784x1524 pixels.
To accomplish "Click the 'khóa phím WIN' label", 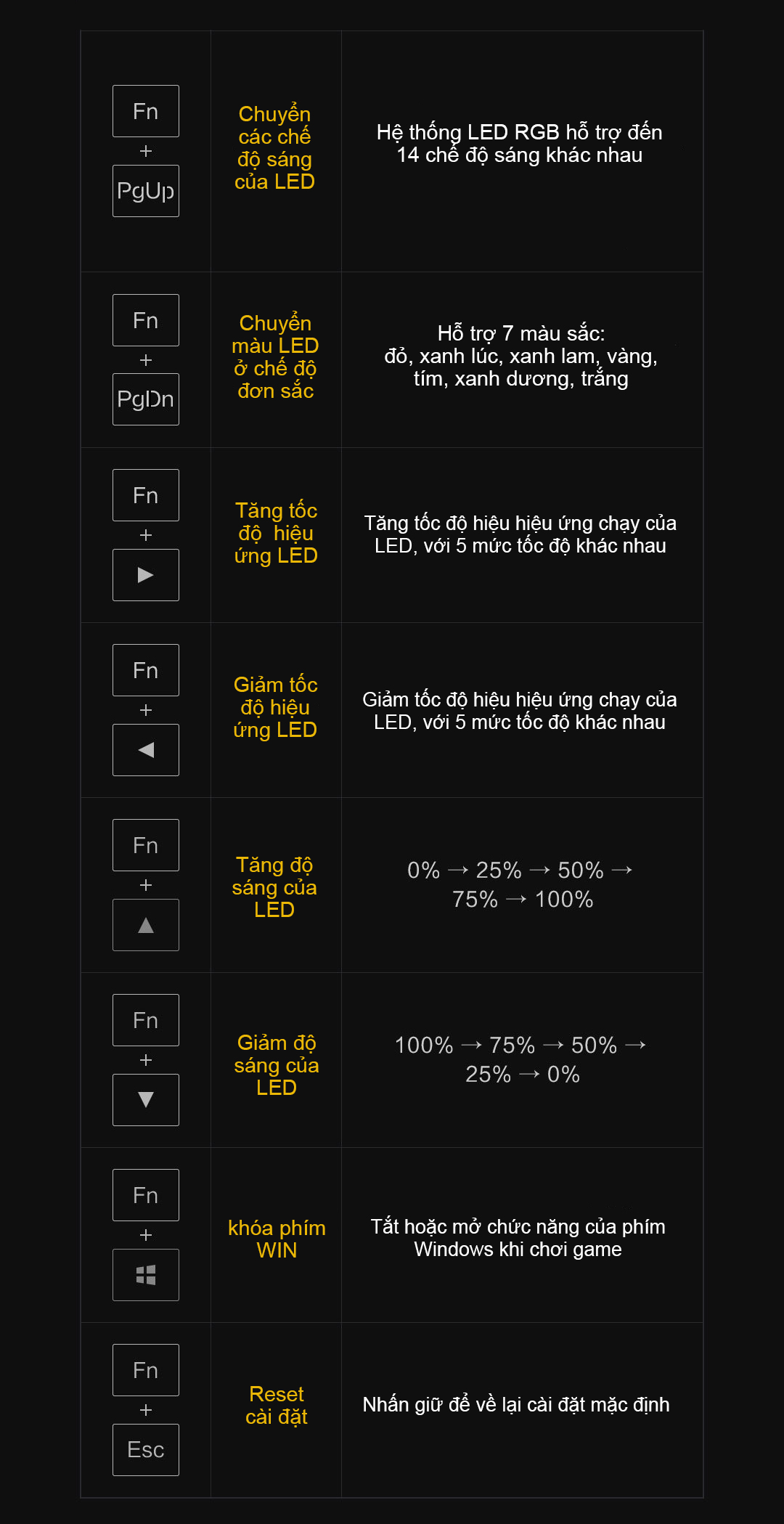I will (x=277, y=1239).
